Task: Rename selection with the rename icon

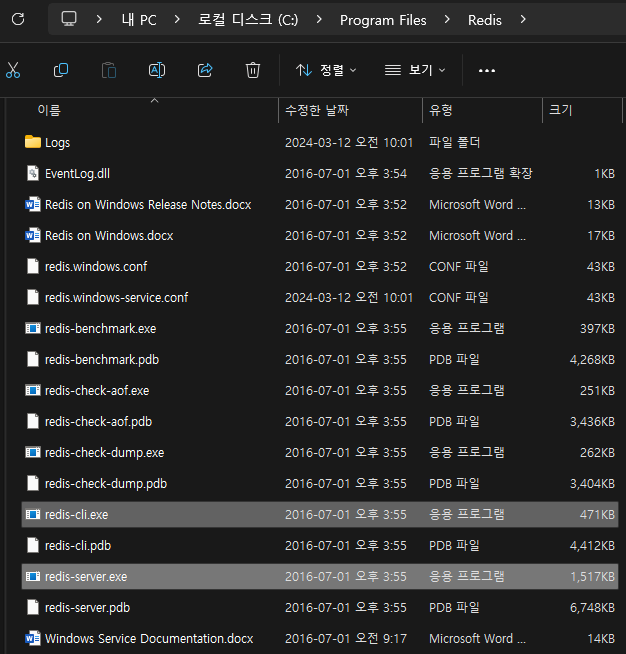Action: 157,70
